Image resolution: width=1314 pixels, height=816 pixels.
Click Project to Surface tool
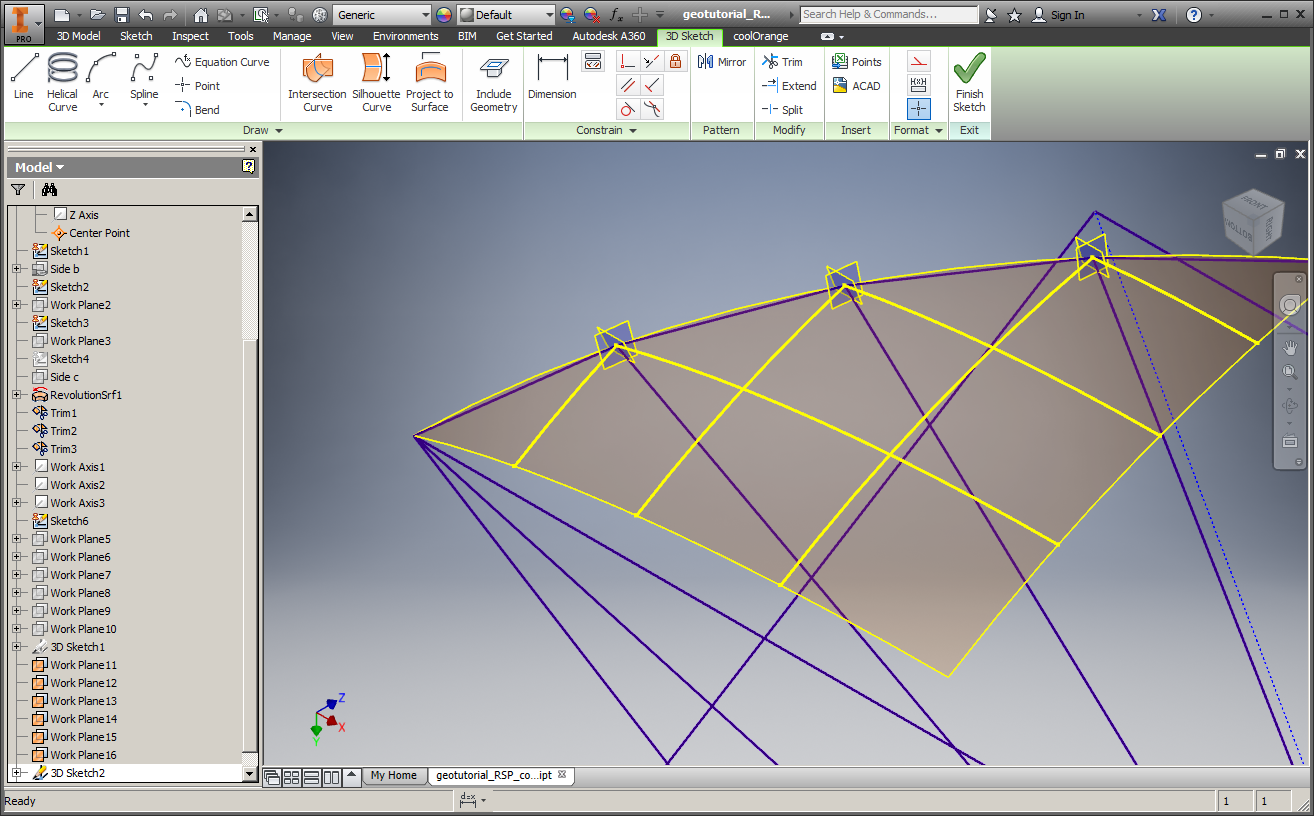point(430,82)
